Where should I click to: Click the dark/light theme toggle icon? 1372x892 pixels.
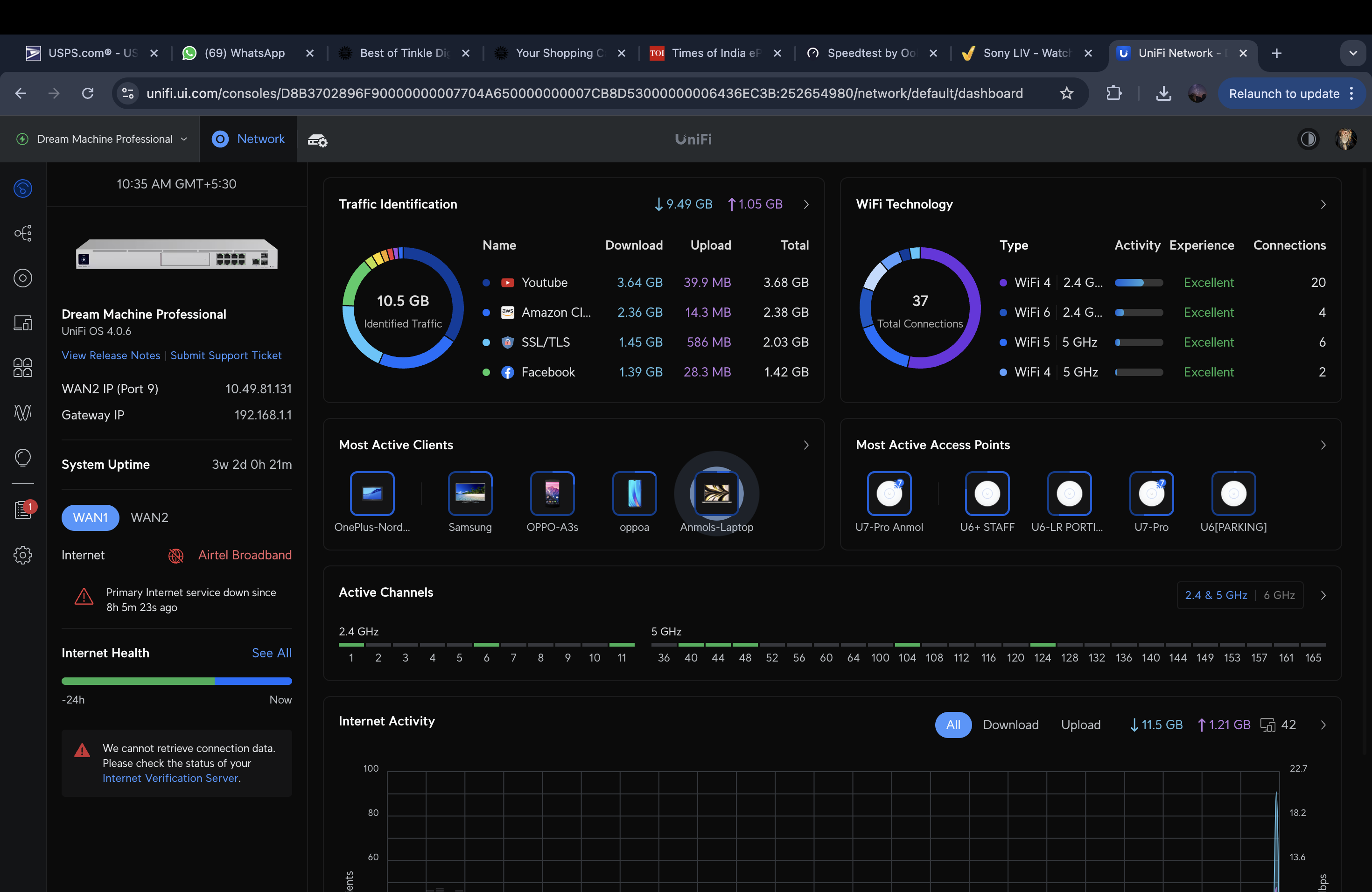1308,139
